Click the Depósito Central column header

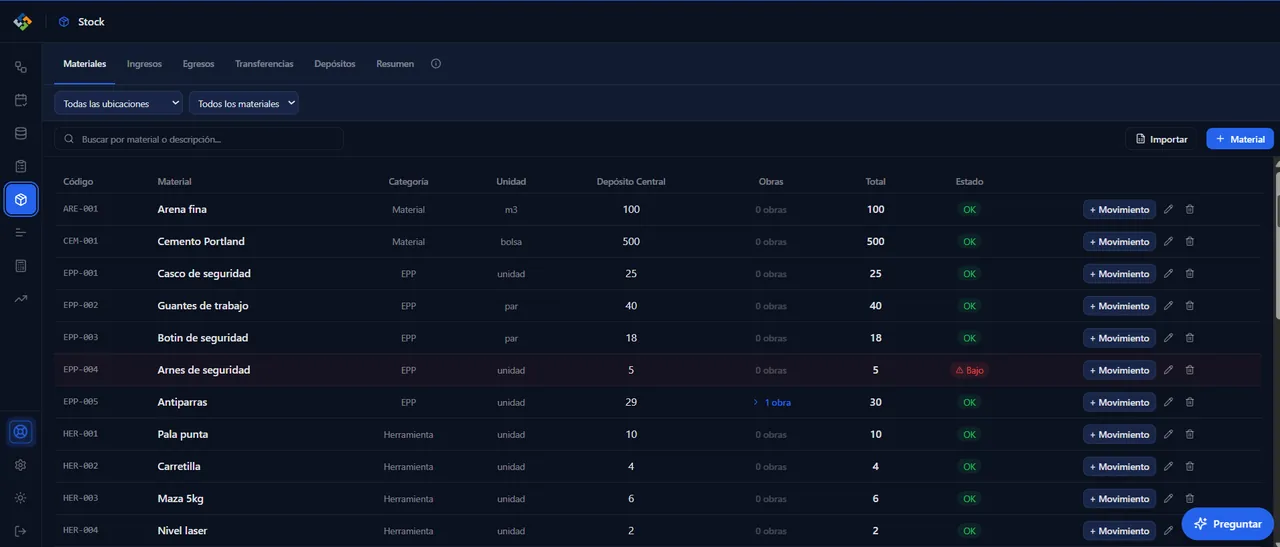click(631, 181)
